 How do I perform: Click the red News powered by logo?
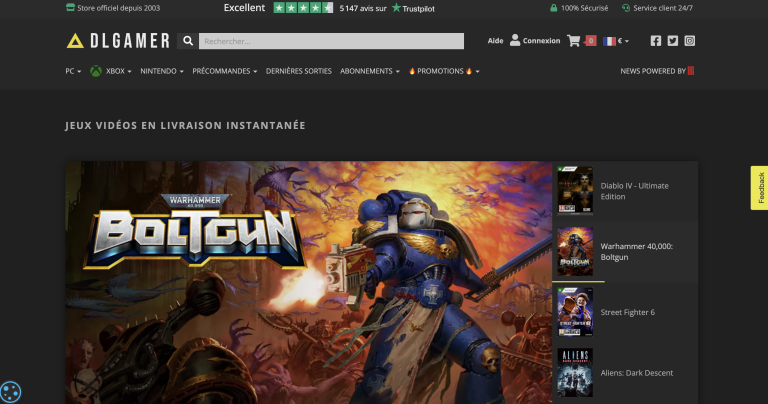(x=691, y=71)
